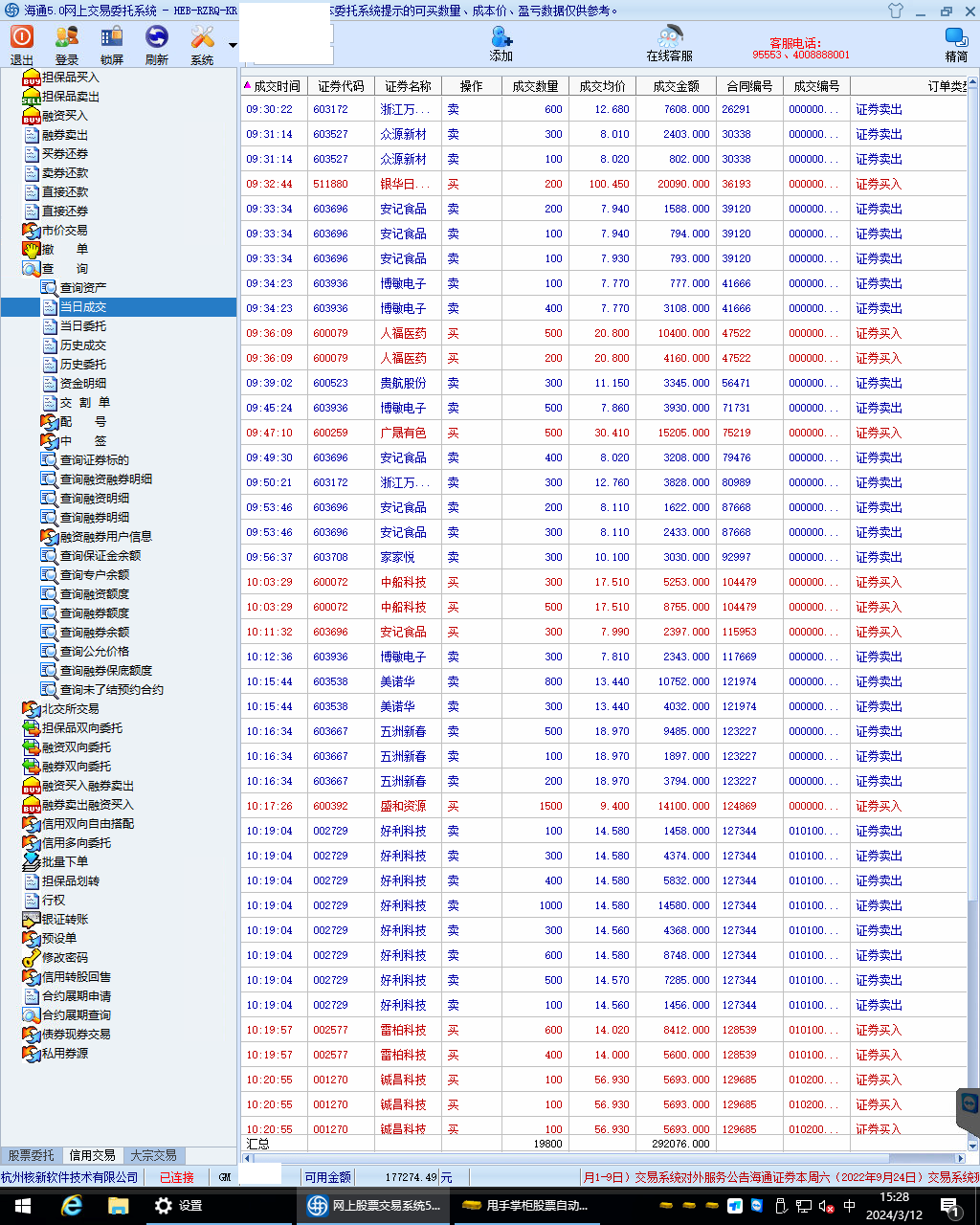Switch to the 股票委托 tab
This screenshot has width=980, height=1225.
(x=32, y=1155)
